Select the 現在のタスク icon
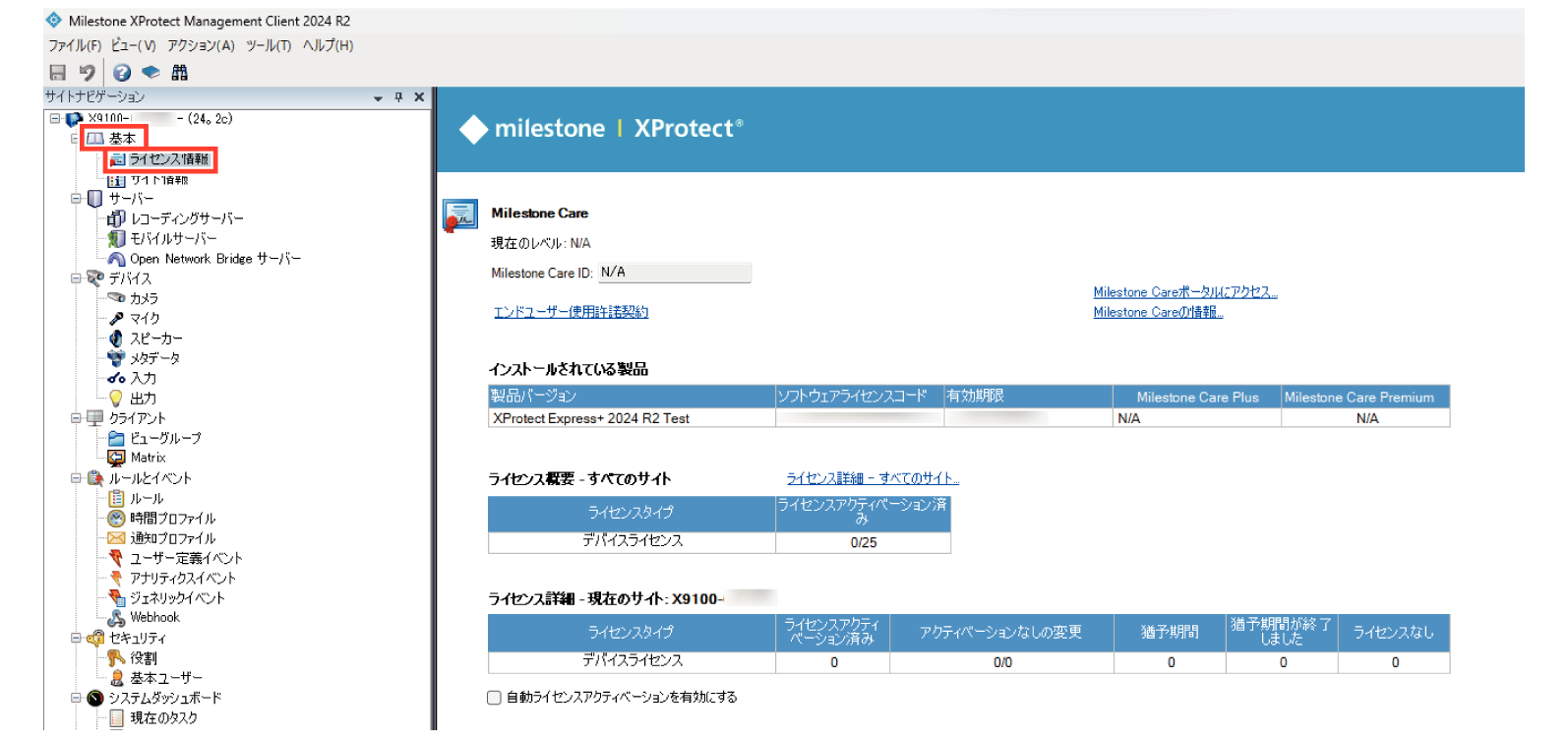 tap(116, 717)
